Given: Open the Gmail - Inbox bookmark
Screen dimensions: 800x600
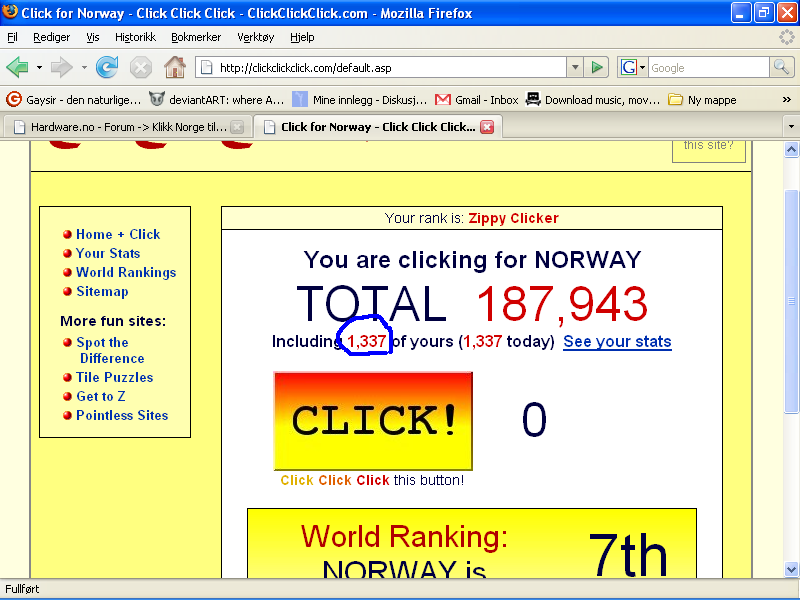Looking at the screenshot, I should pyautogui.click(x=477, y=100).
